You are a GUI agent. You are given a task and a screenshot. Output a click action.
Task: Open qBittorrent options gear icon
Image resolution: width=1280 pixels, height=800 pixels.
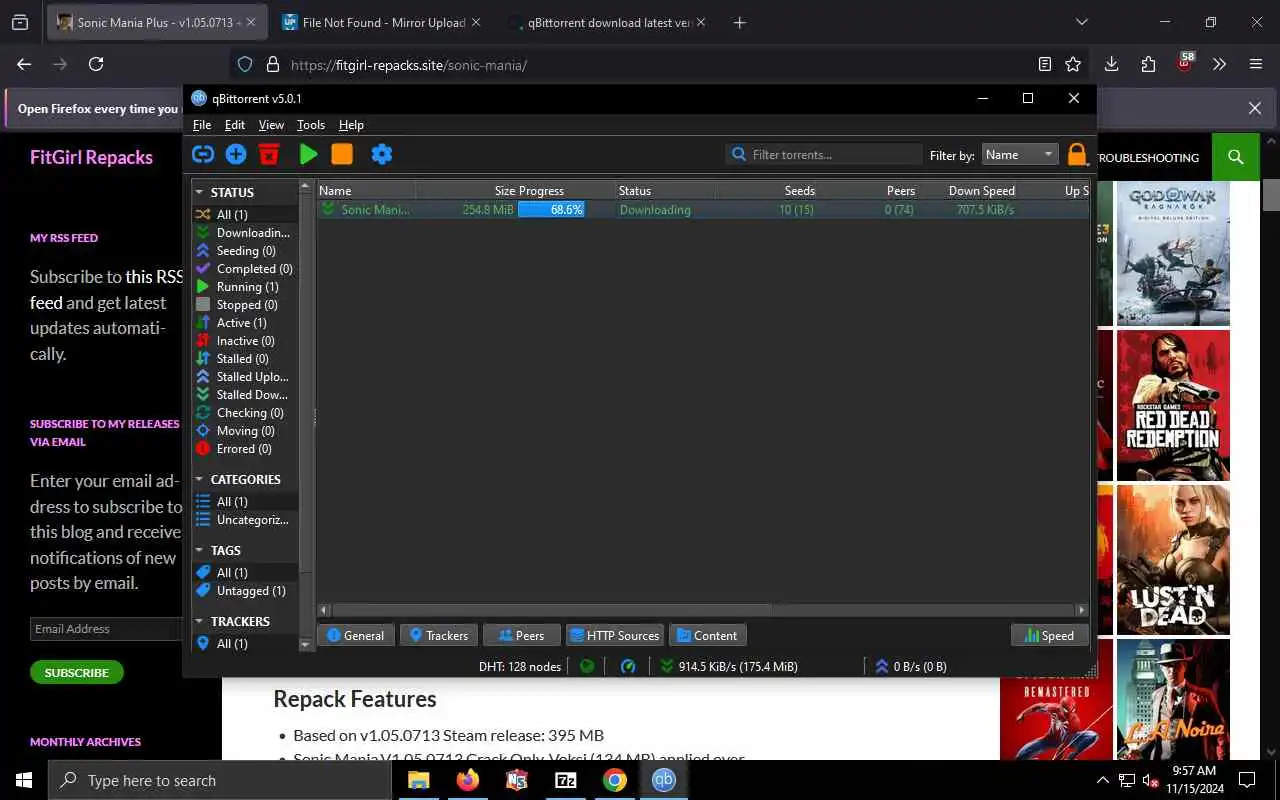(x=382, y=154)
